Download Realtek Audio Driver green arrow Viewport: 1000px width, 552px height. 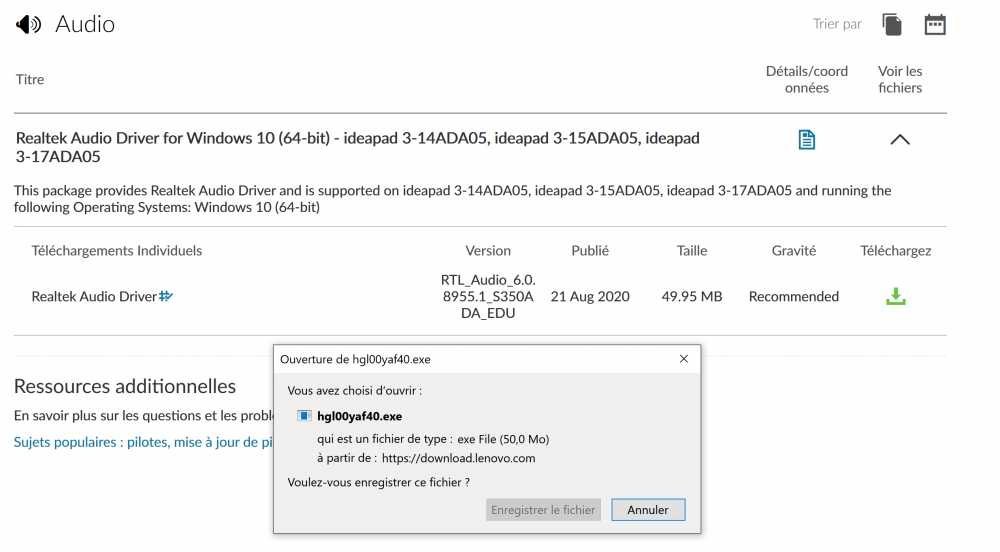895,296
